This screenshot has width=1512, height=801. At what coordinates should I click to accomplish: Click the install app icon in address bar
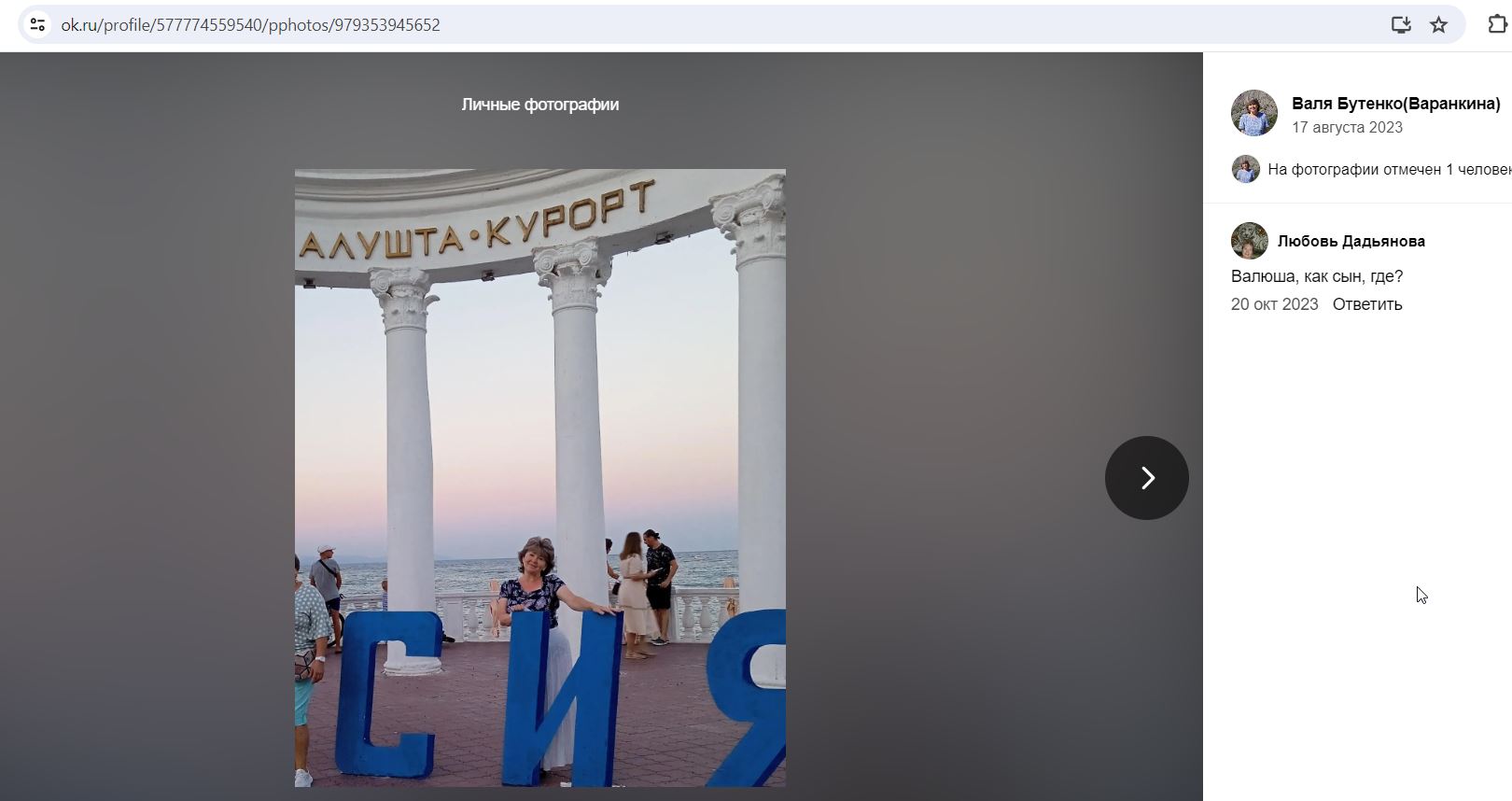pyautogui.click(x=1400, y=25)
